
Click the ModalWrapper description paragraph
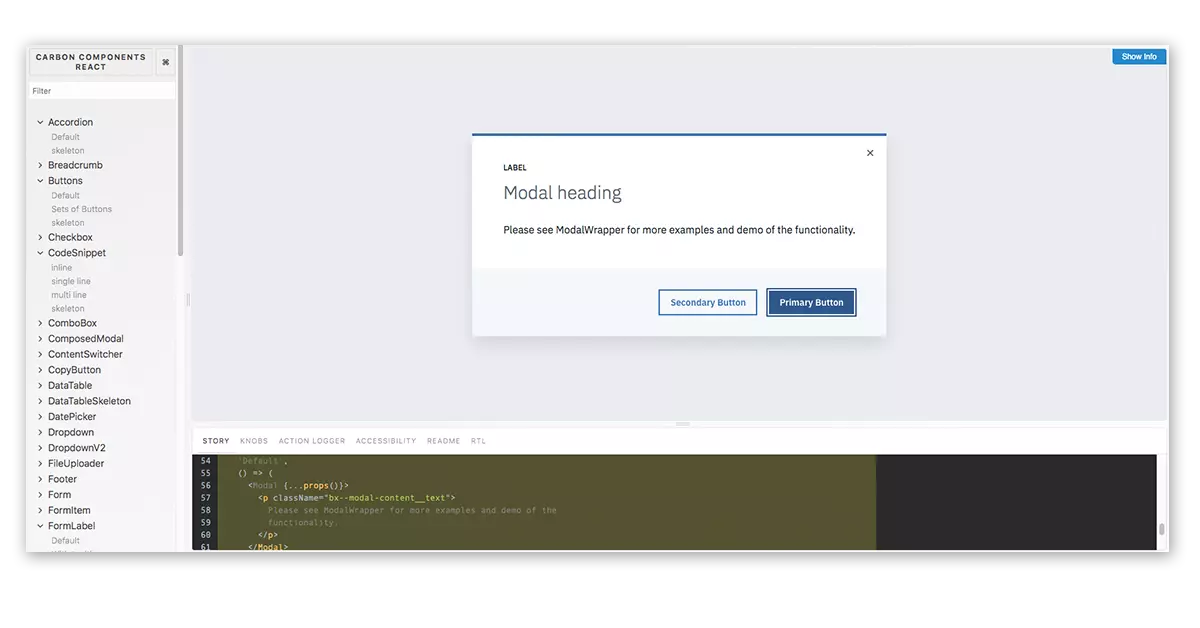pos(679,230)
